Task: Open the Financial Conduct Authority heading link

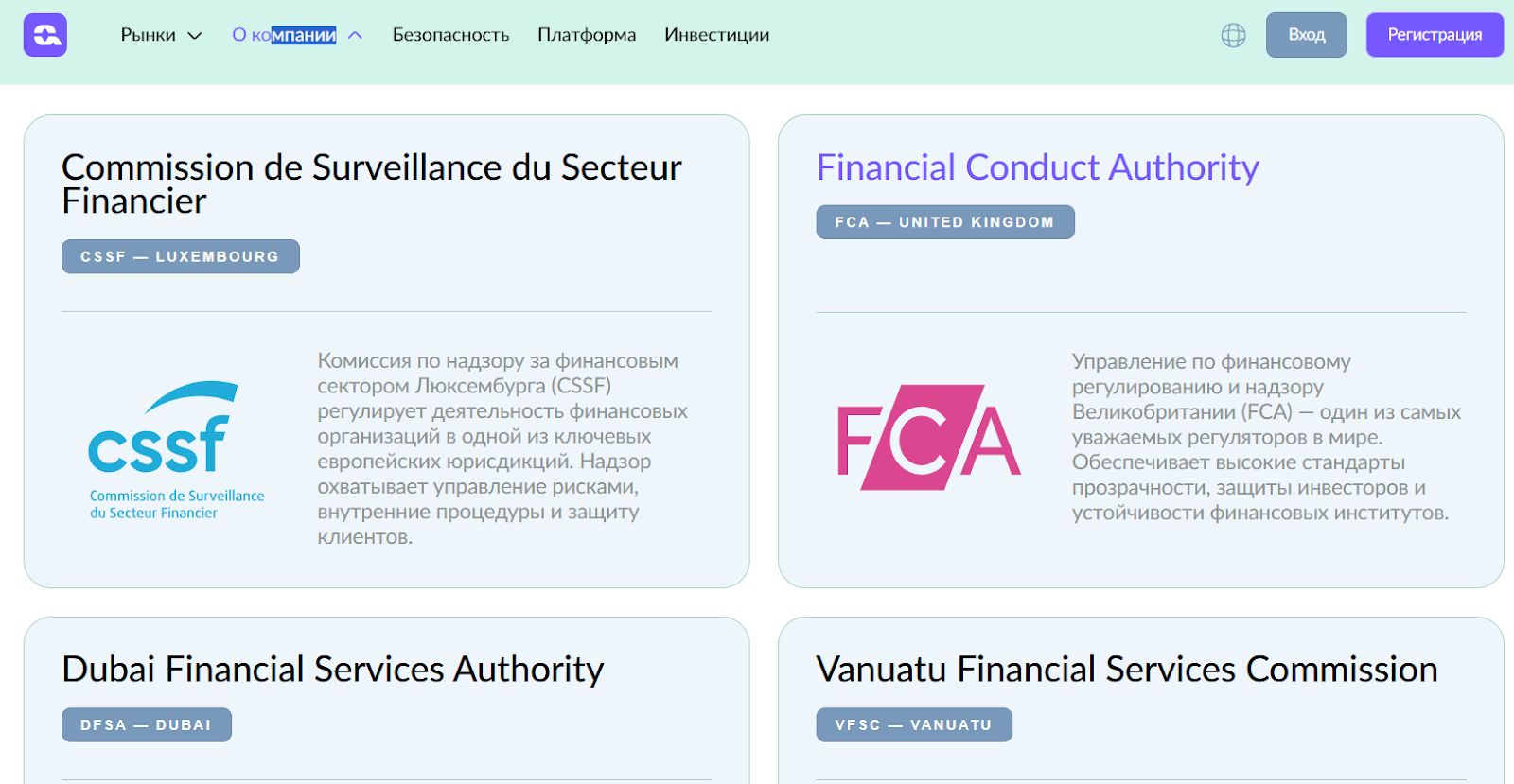Action: click(1037, 167)
